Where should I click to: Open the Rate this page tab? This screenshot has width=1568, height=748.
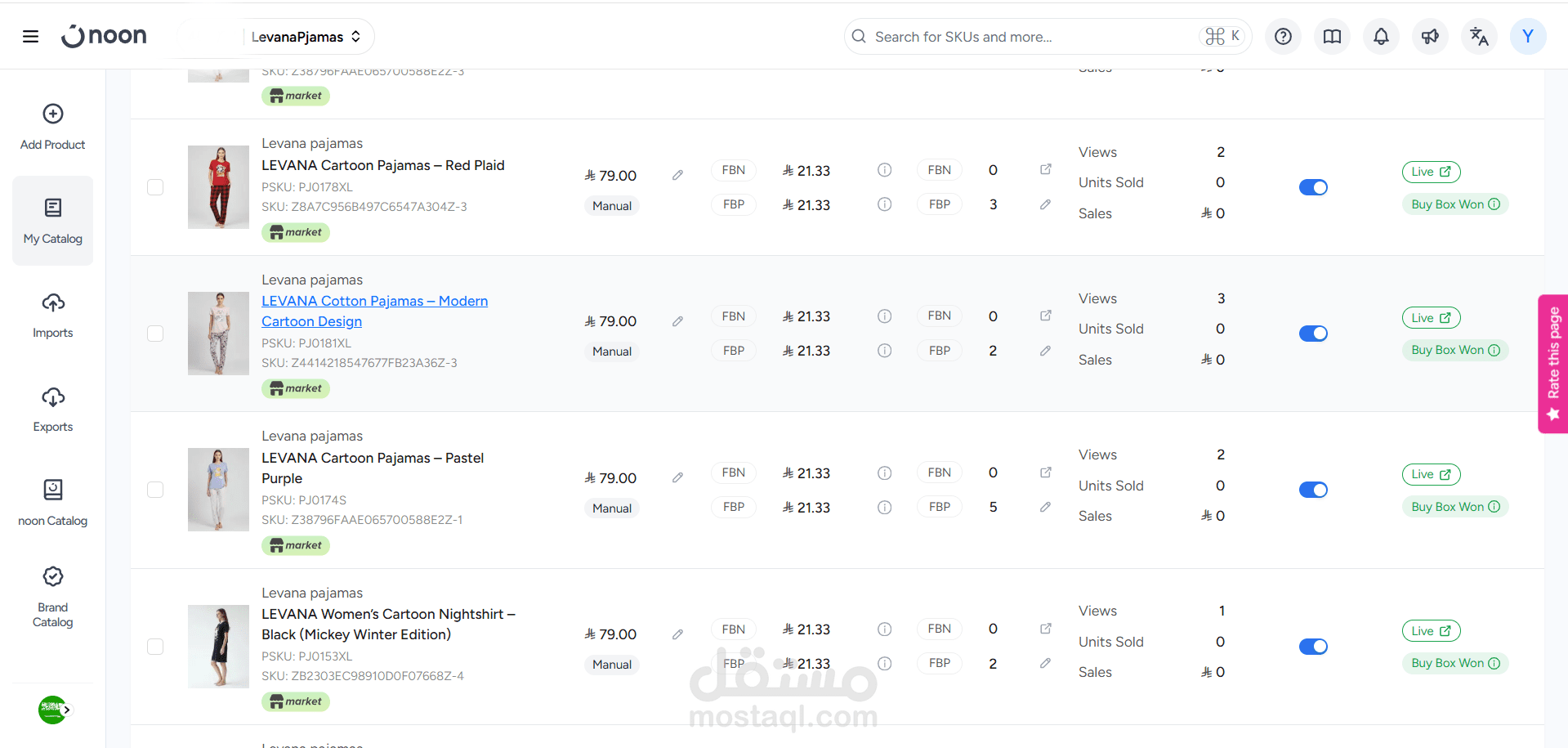point(1552,364)
